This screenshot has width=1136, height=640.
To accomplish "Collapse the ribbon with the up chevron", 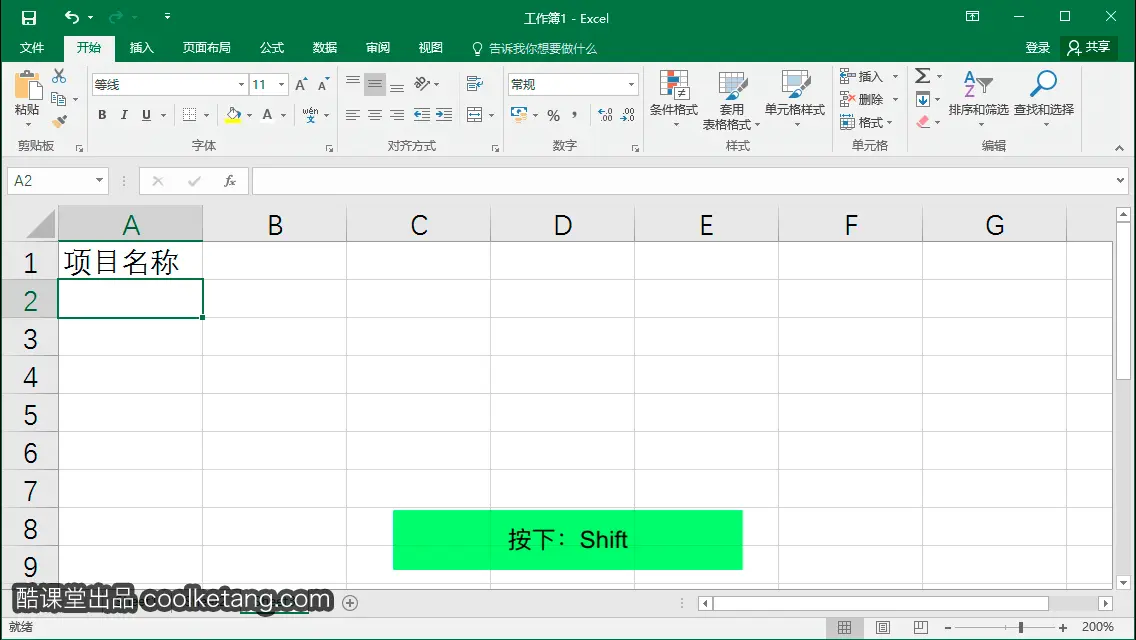I will click(1119, 148).
